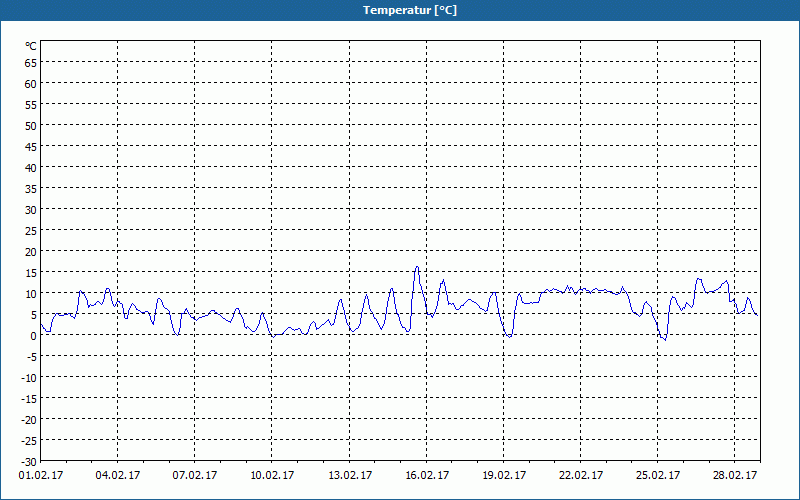Viewport: 800px width, 500px height.
Task: Click the 'Temperatur [°C]' chart title
Action: point(410,10)
